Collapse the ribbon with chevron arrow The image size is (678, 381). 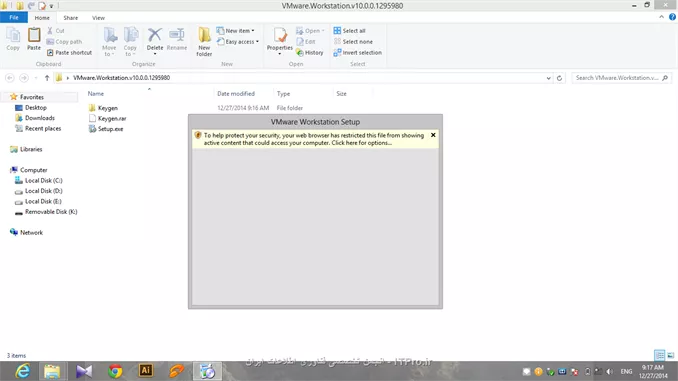coord(662,17)
